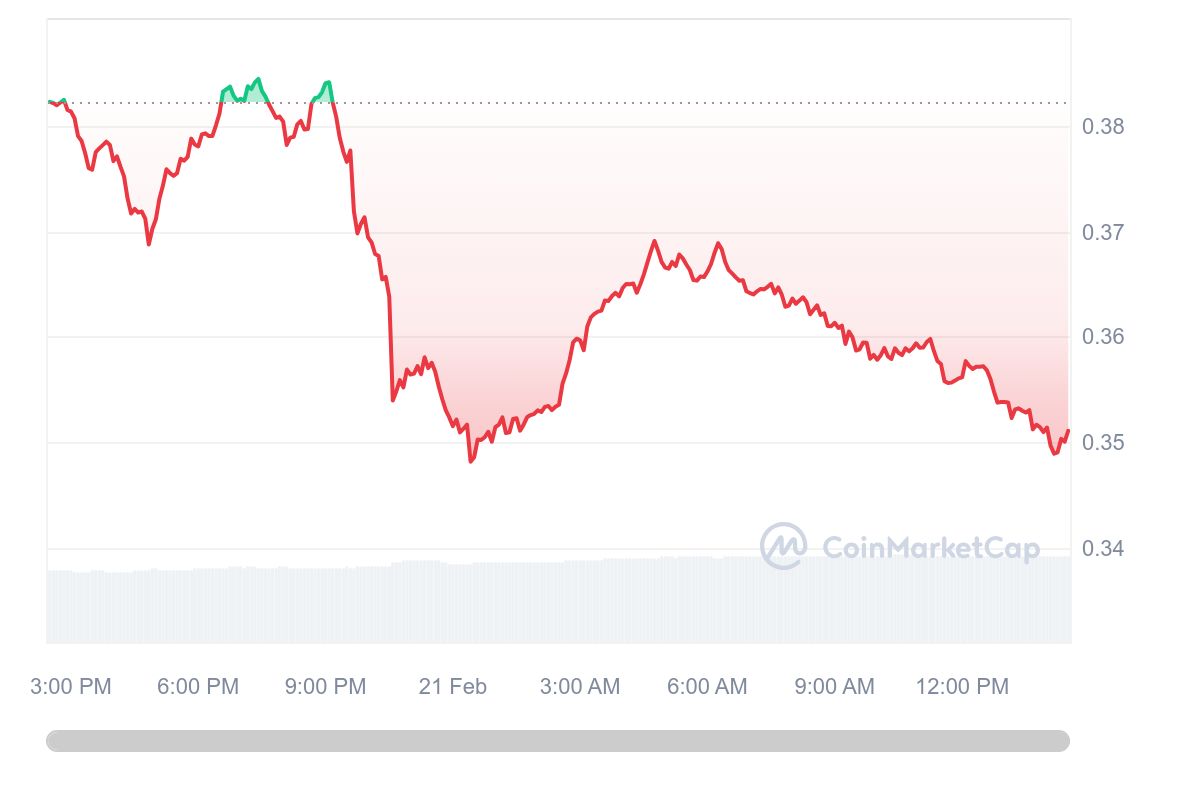Viewport: 1200px width, 800px height.
Task: Click the 6:00 PM time axis label
Action: (198, 687)
